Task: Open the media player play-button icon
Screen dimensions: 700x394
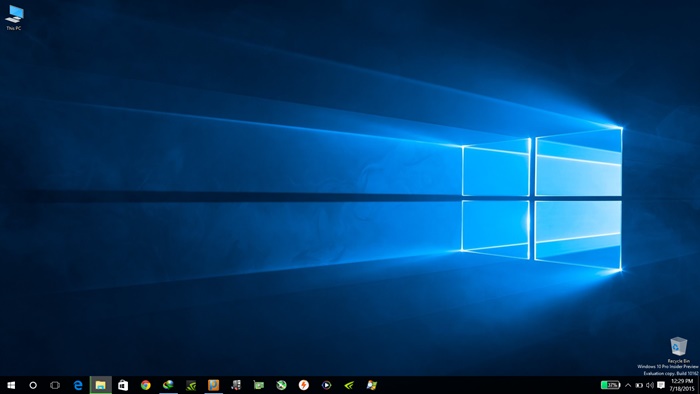Action: pyautogui.click(x=326, y=385)
